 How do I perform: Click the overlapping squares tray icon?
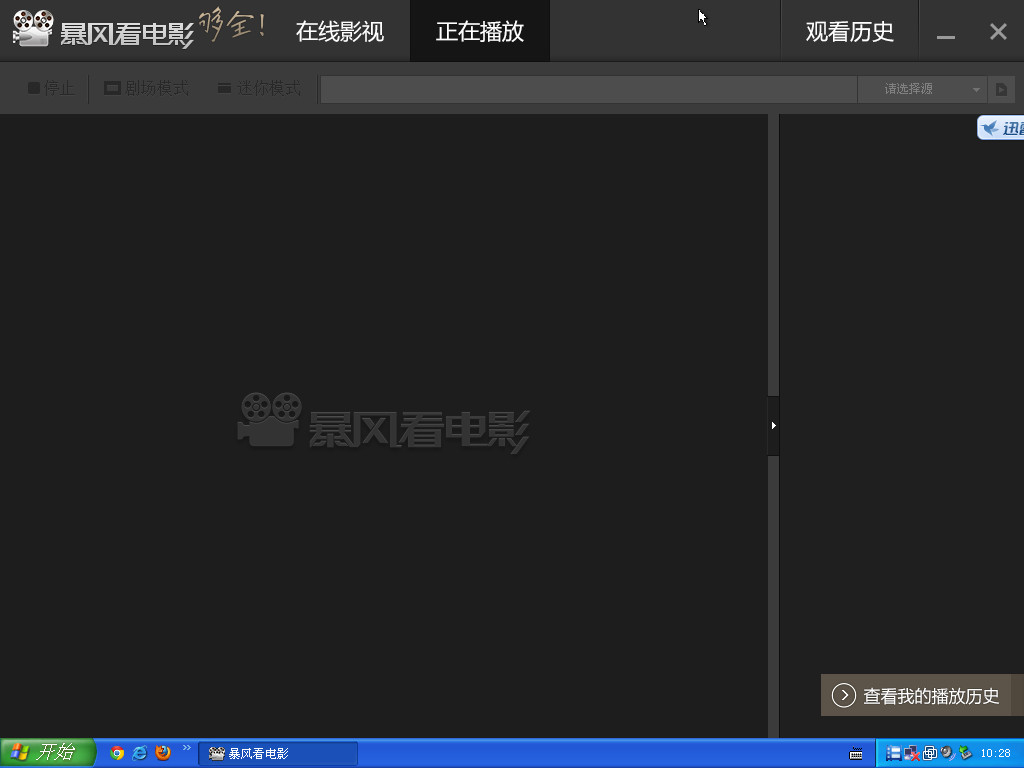(x=929, y=754)
